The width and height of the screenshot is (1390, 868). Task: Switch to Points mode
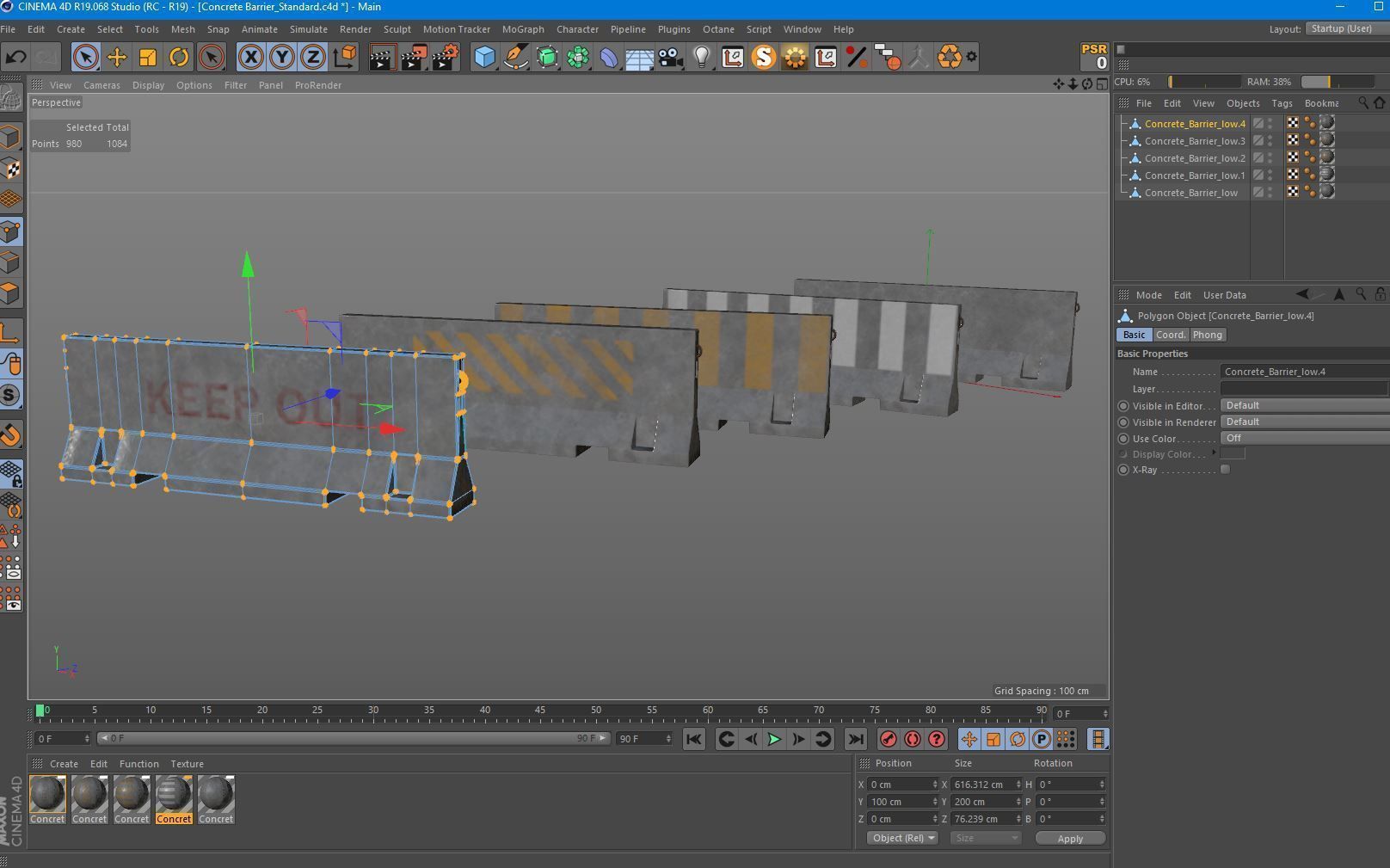coord(10,231)
